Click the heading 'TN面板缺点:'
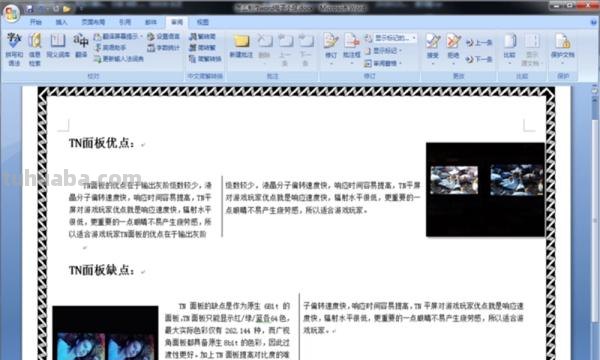 [x=102, y=270]
